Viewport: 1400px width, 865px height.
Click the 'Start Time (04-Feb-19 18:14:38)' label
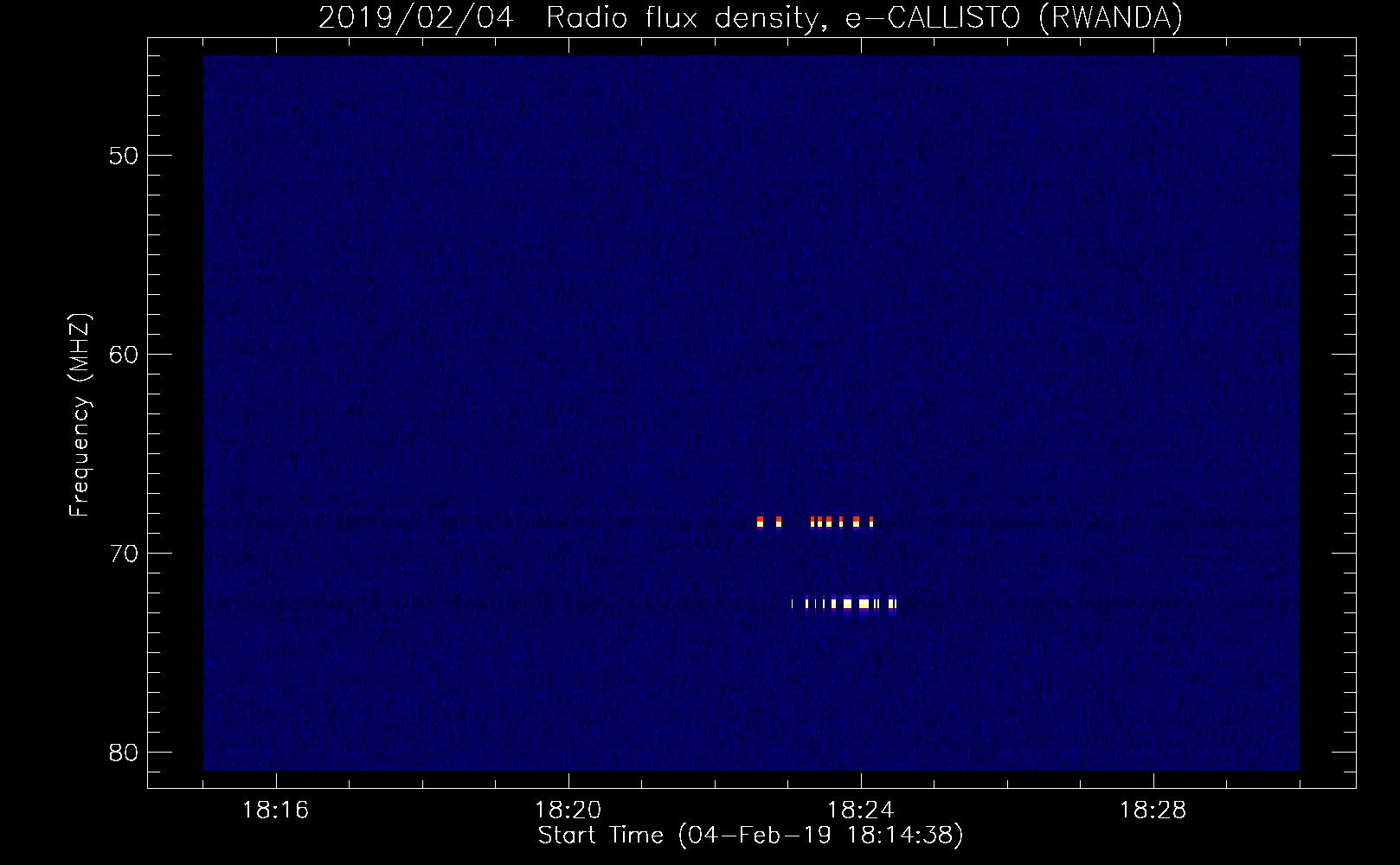pos(750,836)
